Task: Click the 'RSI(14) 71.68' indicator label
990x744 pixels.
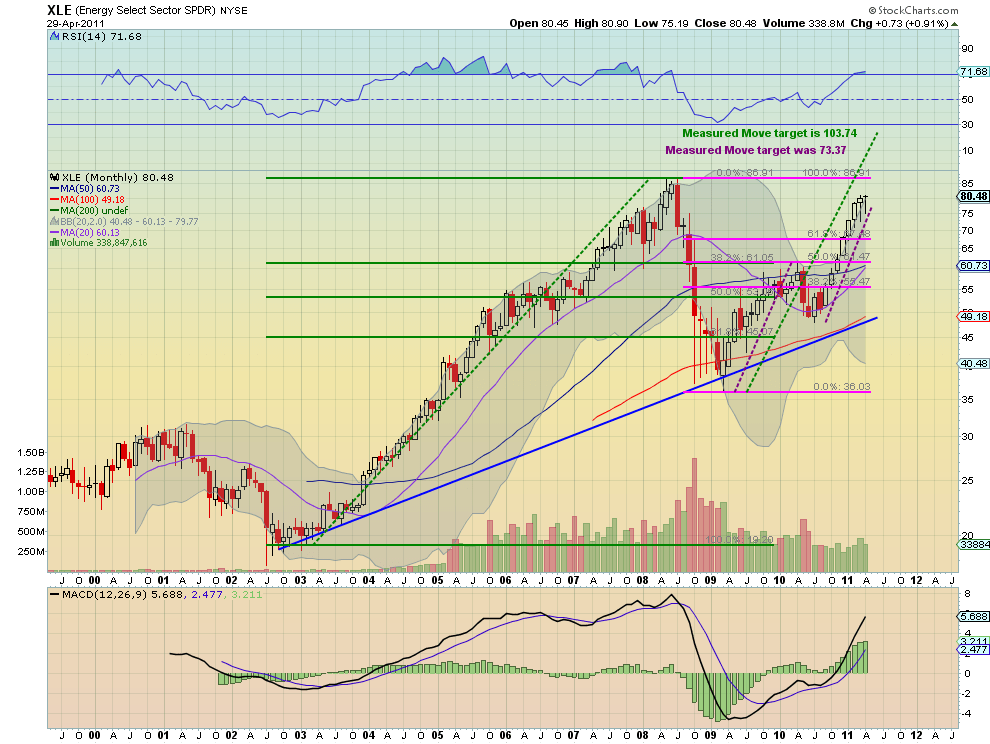Action: click(102, 37)
